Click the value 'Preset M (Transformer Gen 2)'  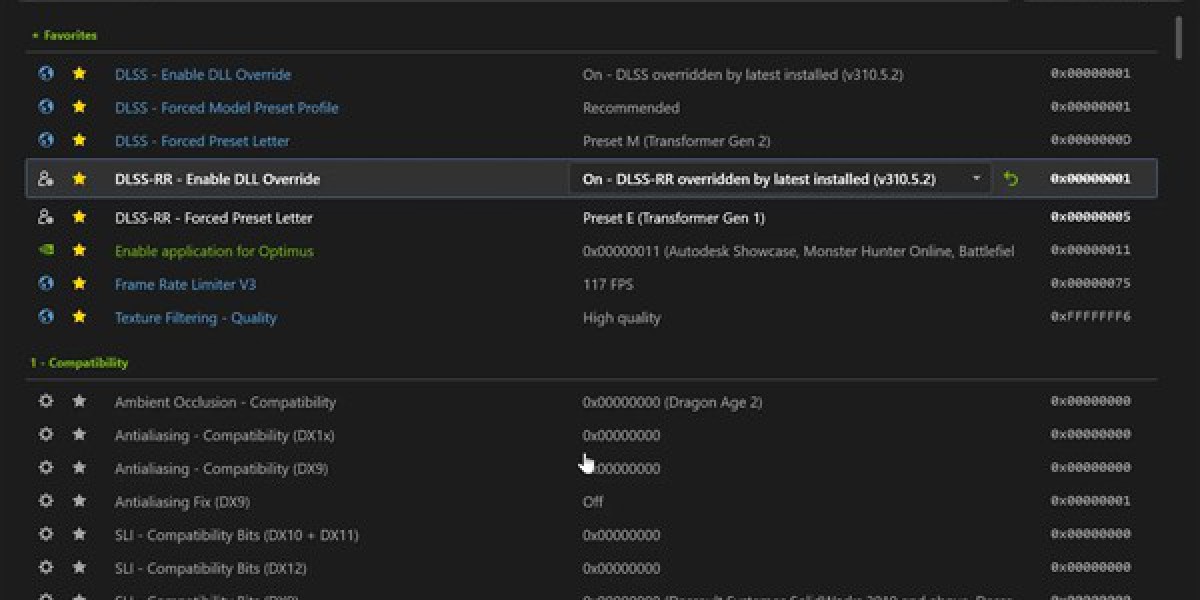coord(677,140)
